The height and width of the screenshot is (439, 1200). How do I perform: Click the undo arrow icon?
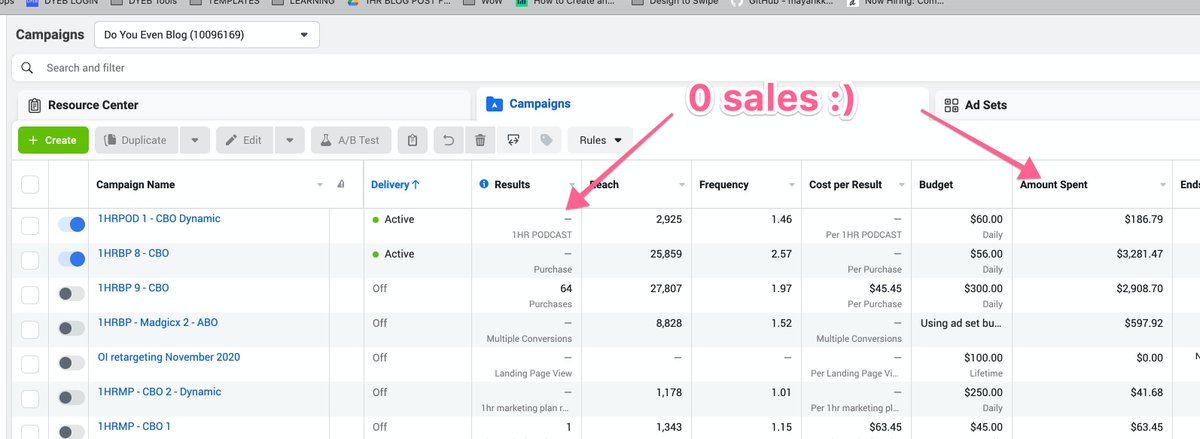(x=447, y=140)
